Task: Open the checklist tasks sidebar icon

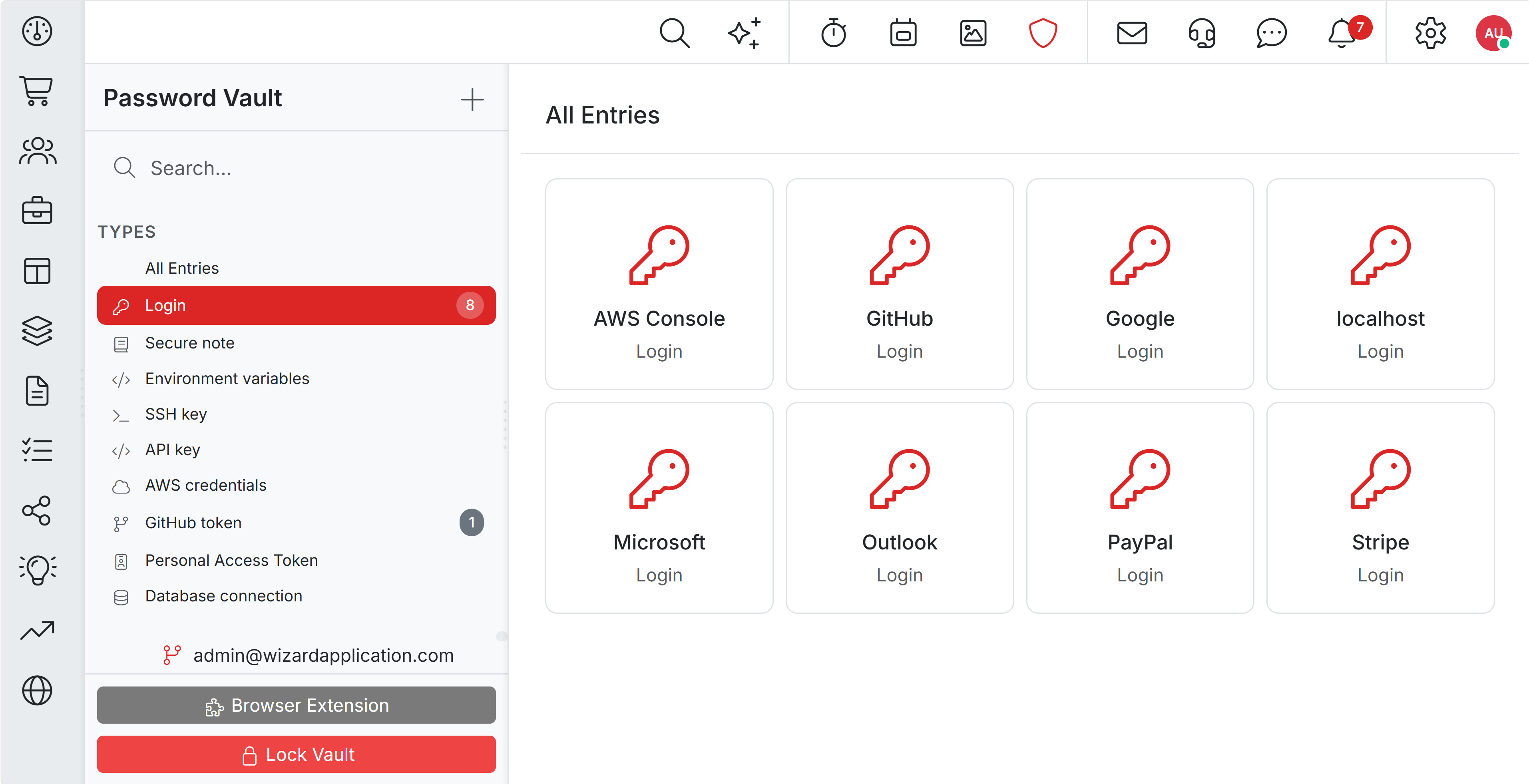Action: click(x=37, y=450)
